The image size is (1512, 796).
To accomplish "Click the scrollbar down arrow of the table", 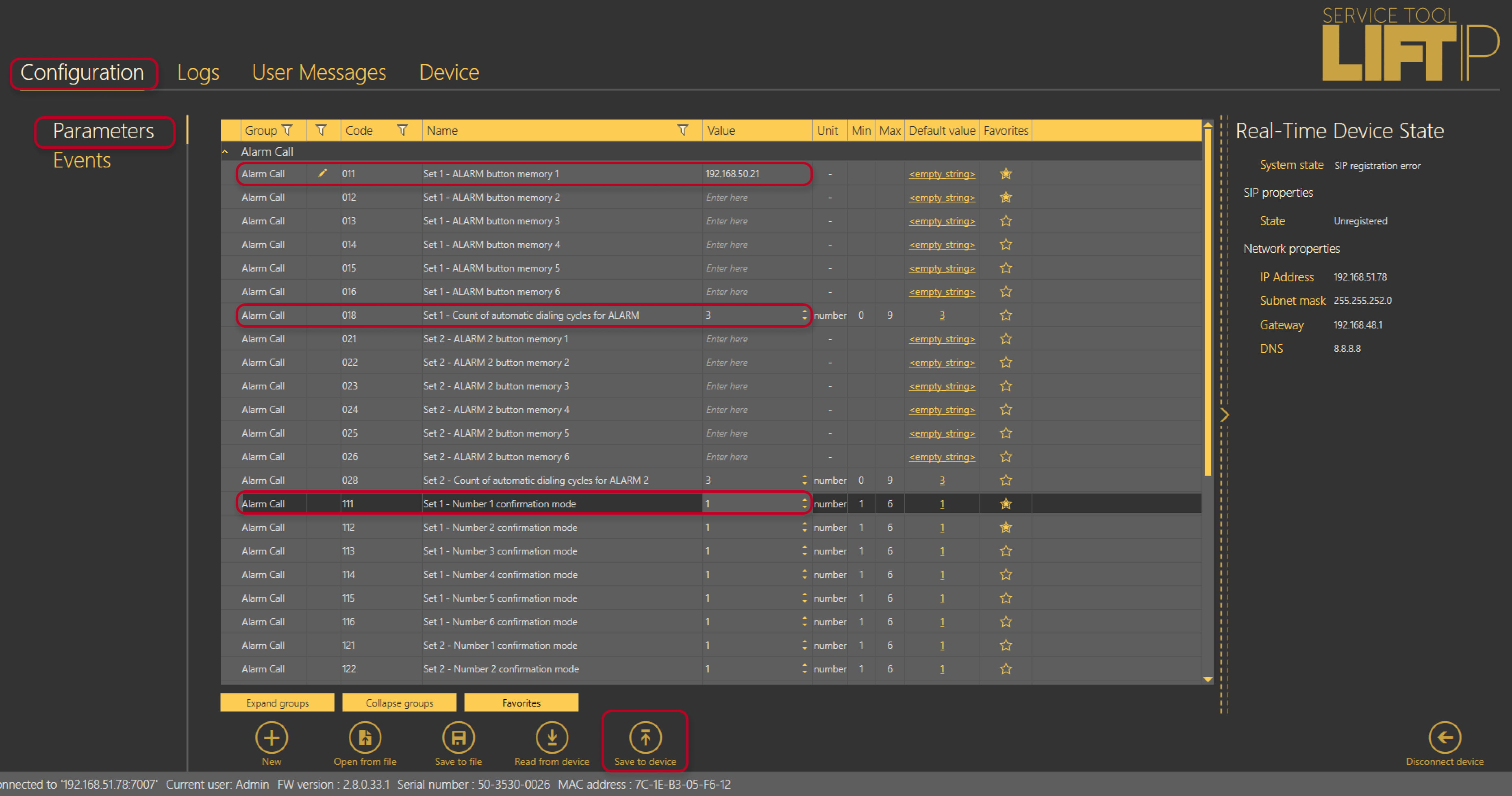I will click(x=1208, y=679).
